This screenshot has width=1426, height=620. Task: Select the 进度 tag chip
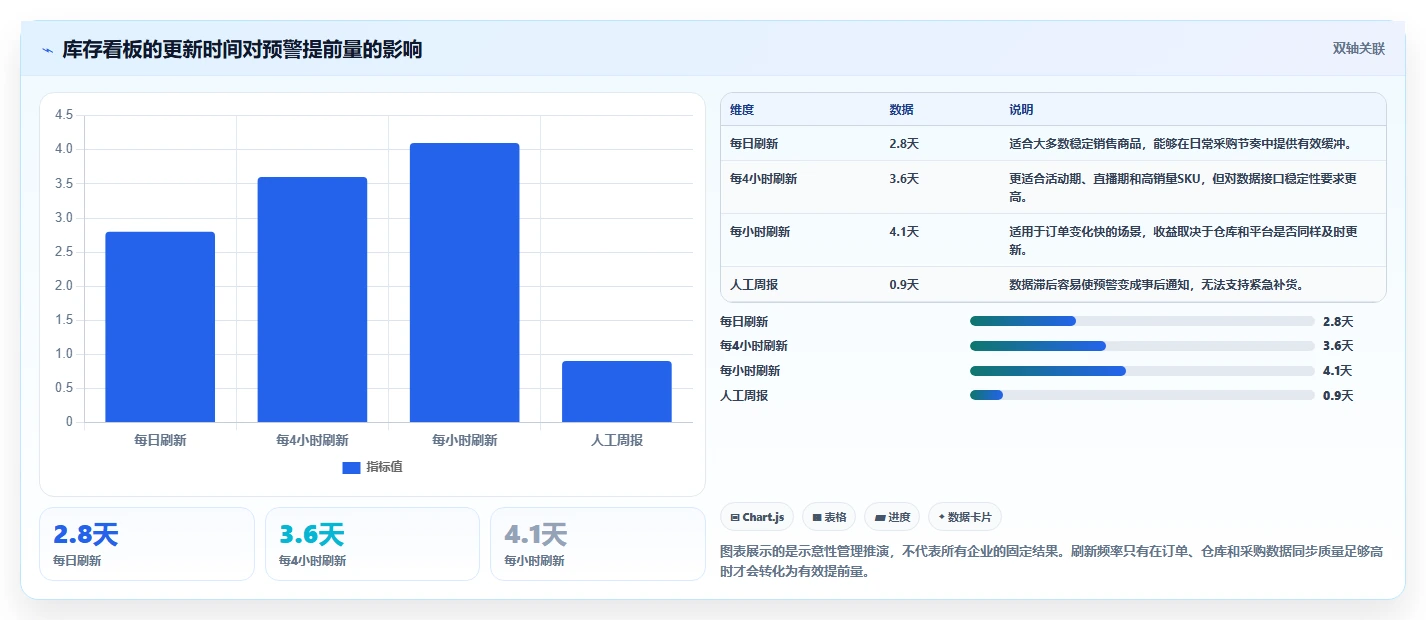click(x=892, y=517)
